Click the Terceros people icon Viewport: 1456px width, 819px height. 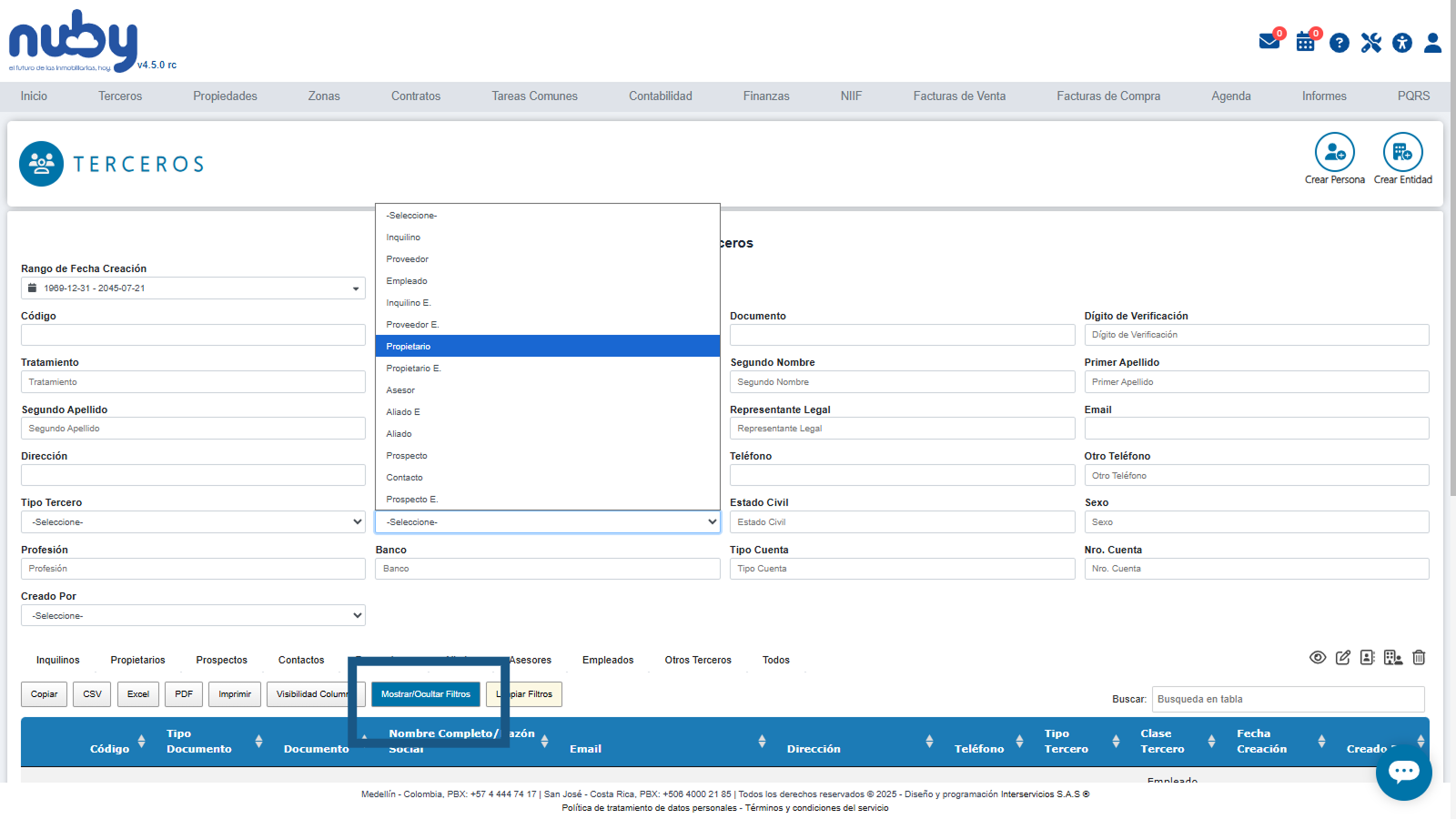pos(41,164)
